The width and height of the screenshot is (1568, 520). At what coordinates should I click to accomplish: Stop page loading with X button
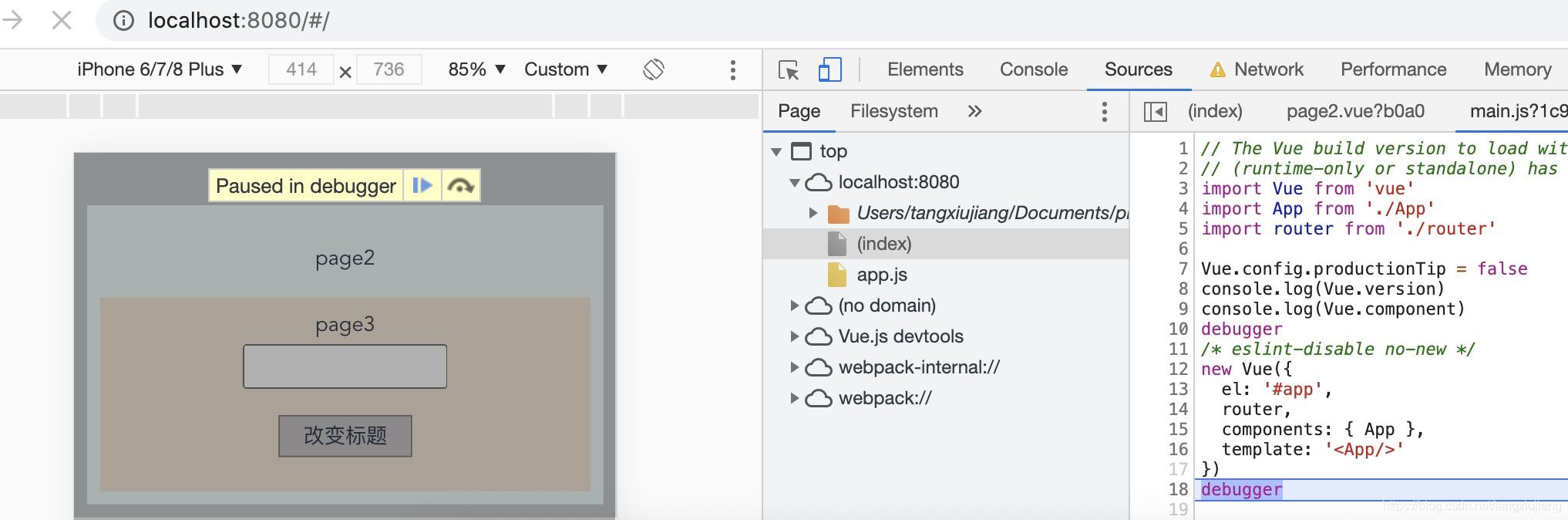pos(62,20)
